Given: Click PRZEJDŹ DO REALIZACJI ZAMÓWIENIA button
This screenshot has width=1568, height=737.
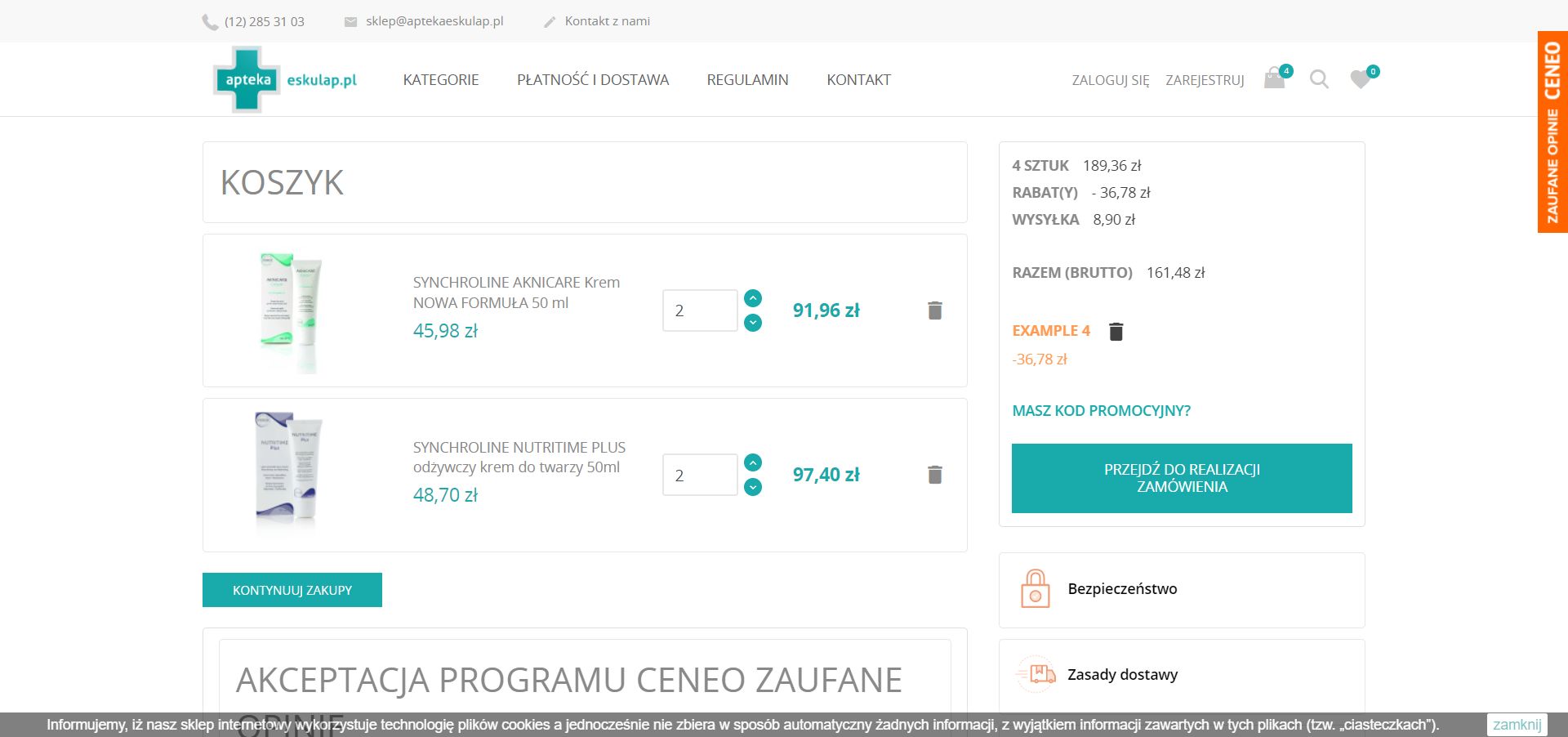Looking at the screenshot, I should [1182, 478].
